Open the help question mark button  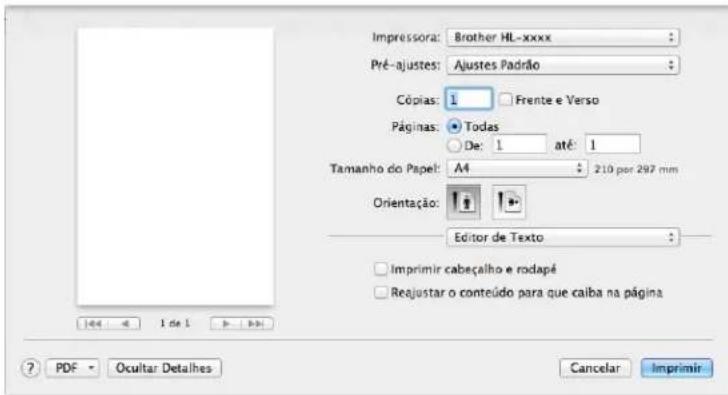click(x=30, y=369)
